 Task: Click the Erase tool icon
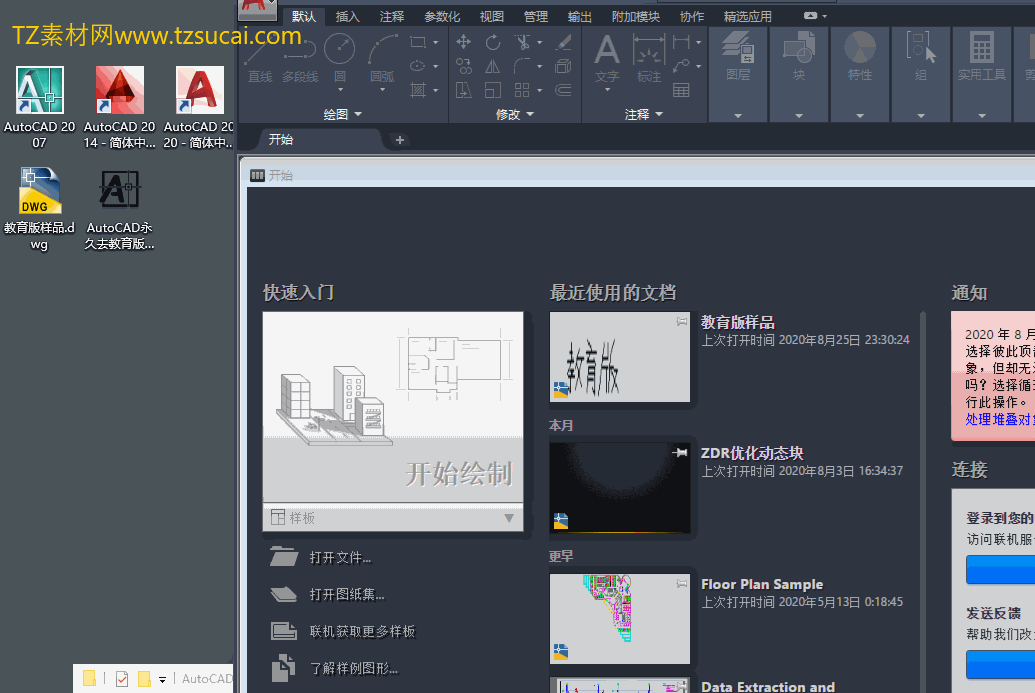[x=563, y=42]
